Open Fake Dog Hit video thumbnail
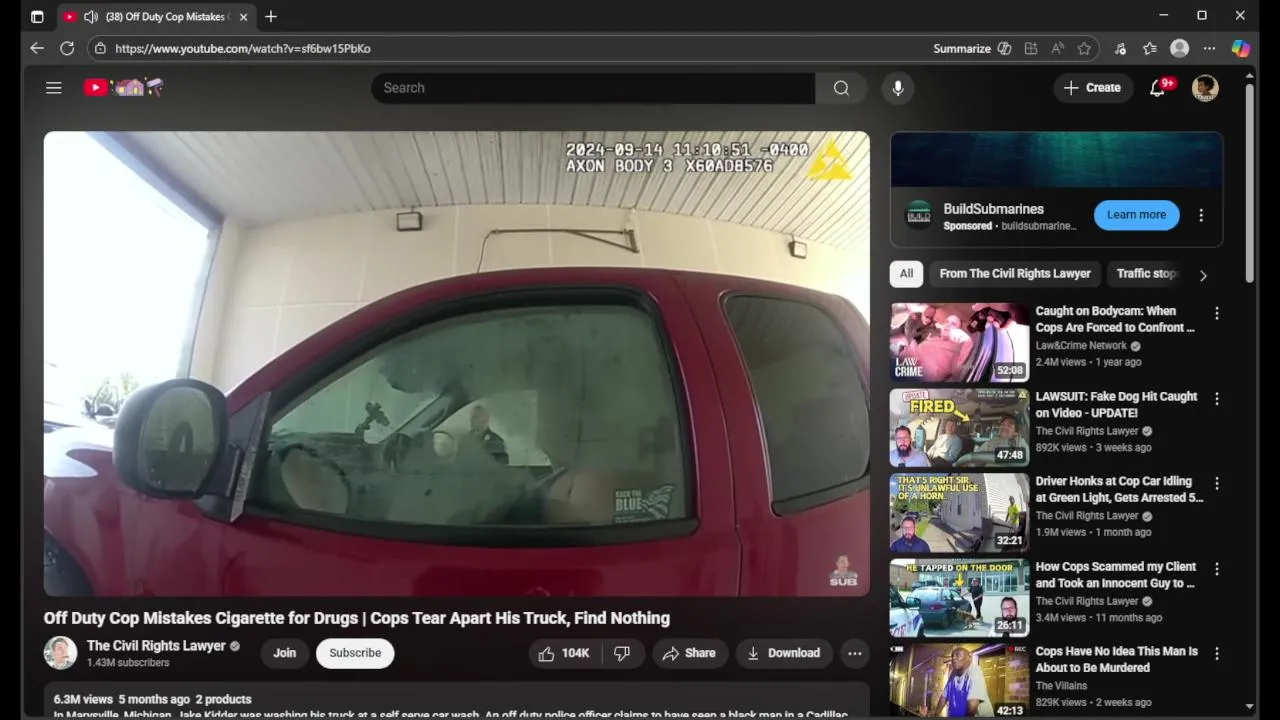 click(x=959, y=427)
